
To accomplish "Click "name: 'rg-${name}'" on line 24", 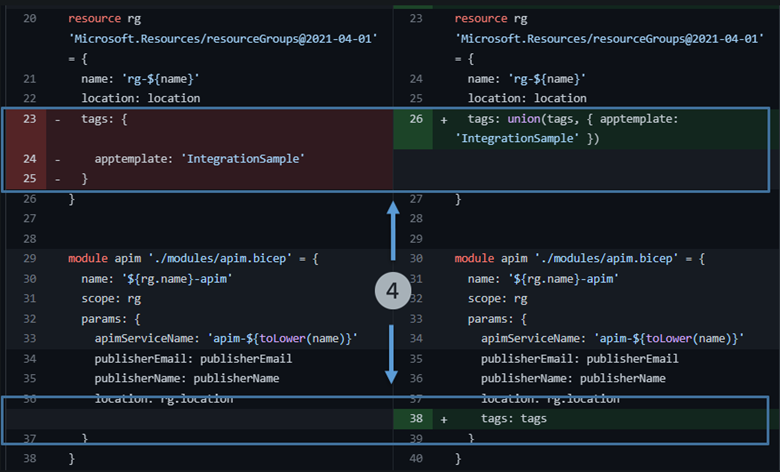I will click(x=526, y=79).
